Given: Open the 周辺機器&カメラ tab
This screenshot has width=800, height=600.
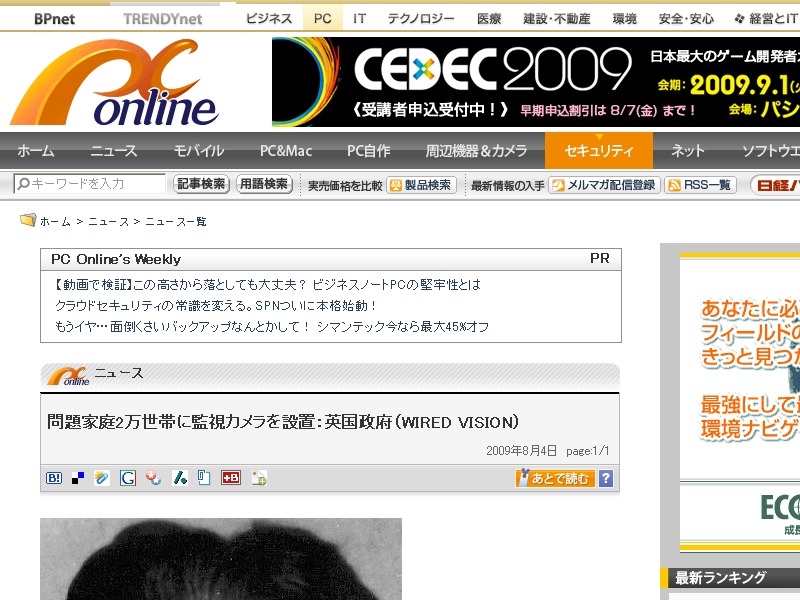Looking at the screenshot, I should click(x=476, y=151).
